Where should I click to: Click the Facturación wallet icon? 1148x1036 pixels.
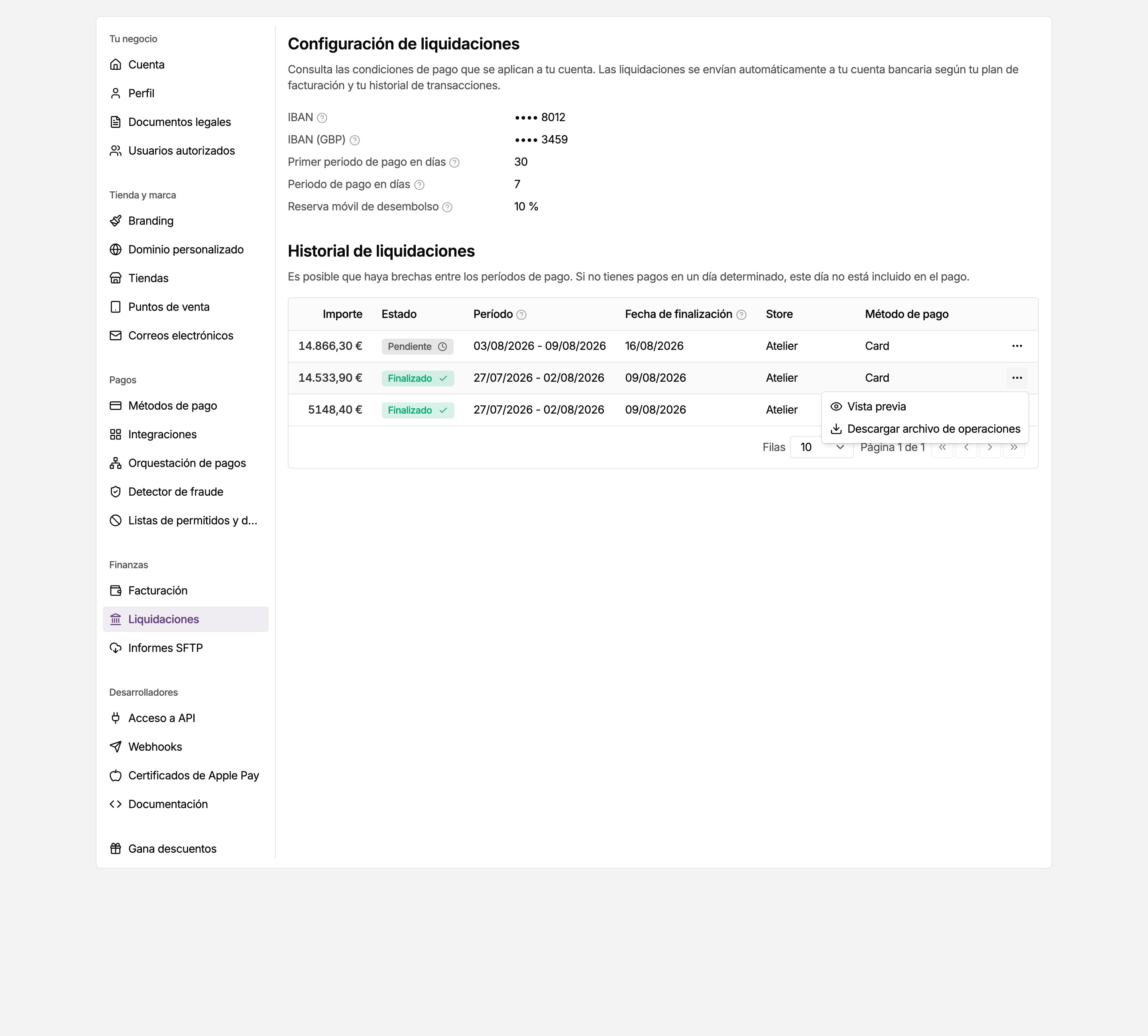[x=116, y=591]
